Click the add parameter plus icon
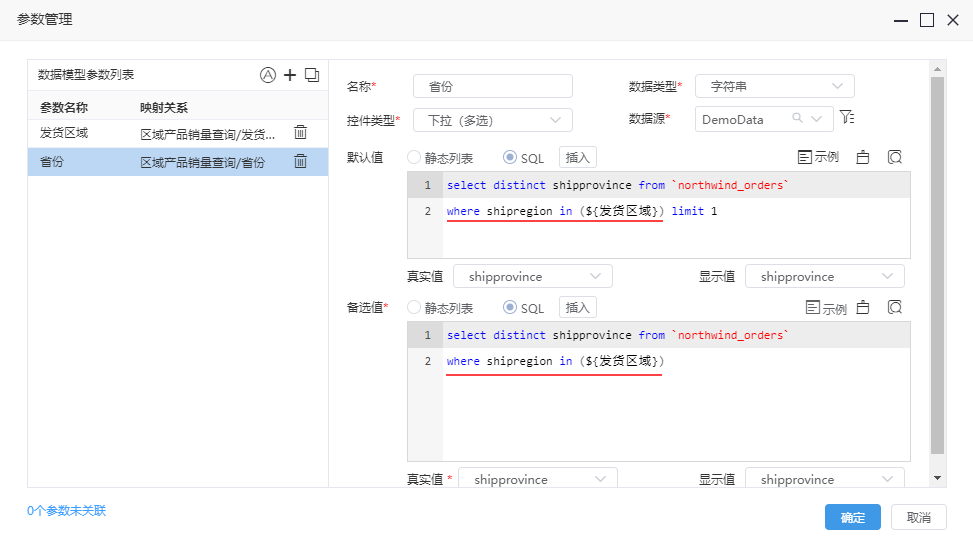Image resolution: width=973 pixels, height=544 pixels. click(290, 75)
